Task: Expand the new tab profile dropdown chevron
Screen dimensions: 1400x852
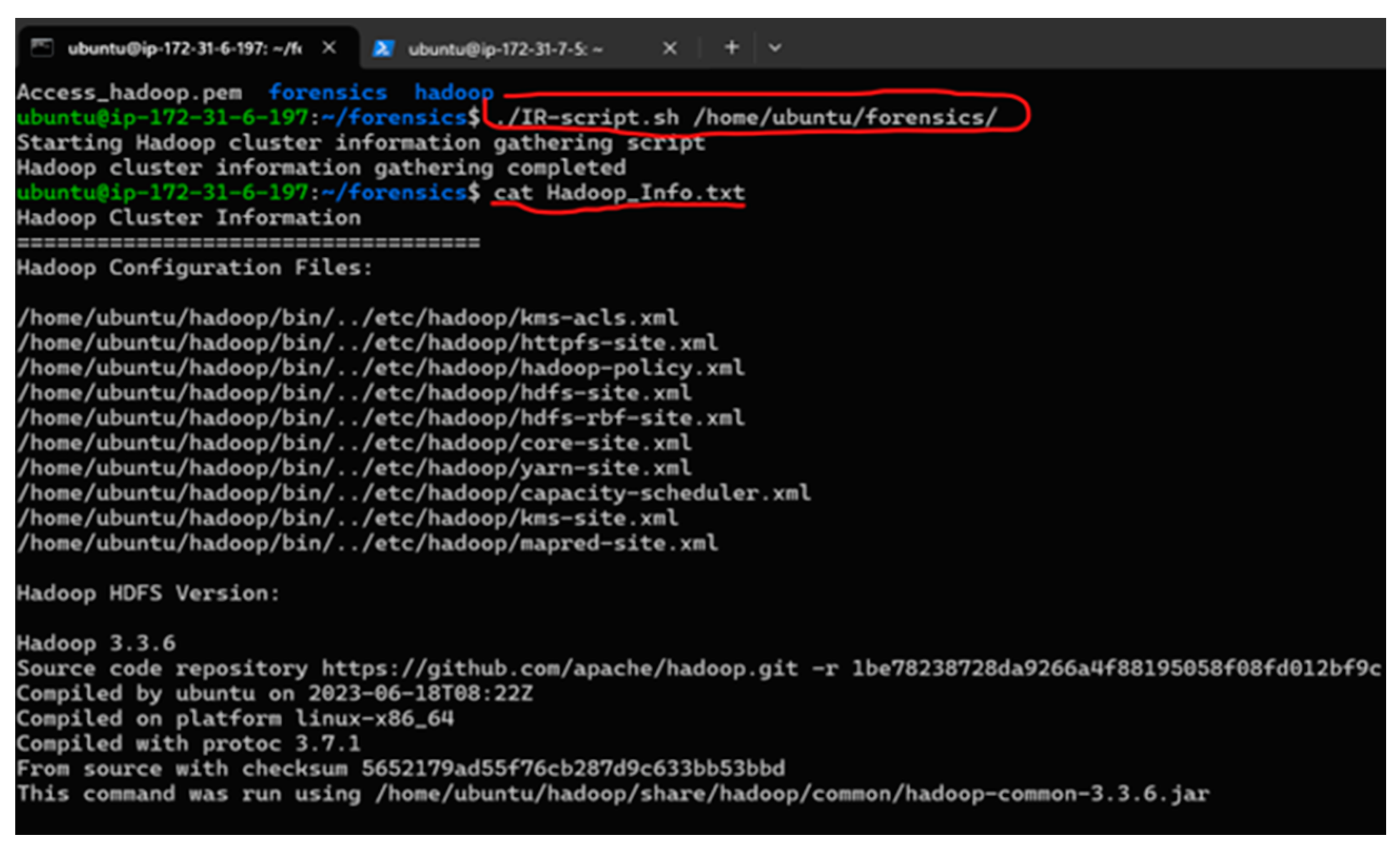Action: [x=774, y=48]
